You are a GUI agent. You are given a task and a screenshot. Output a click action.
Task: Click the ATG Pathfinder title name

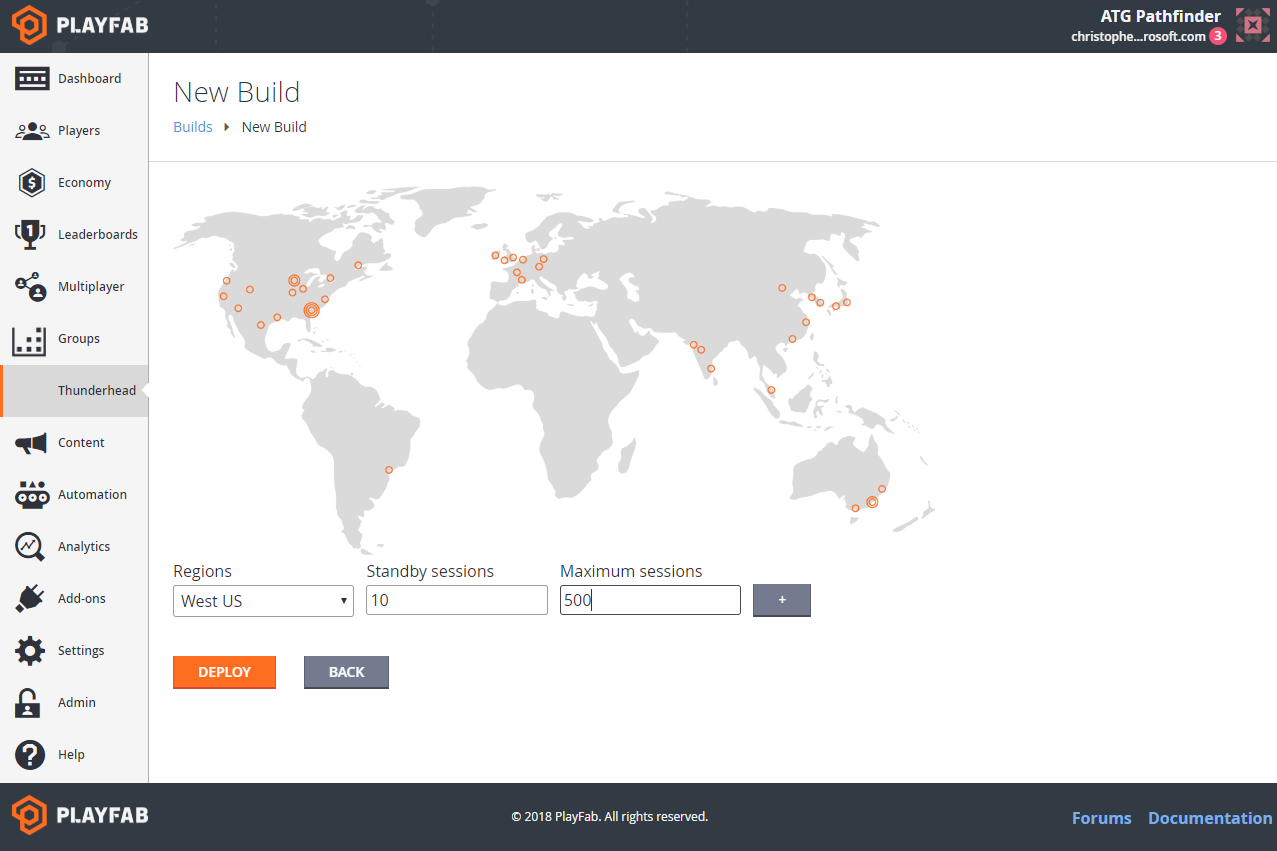[x=1161, y=16]
